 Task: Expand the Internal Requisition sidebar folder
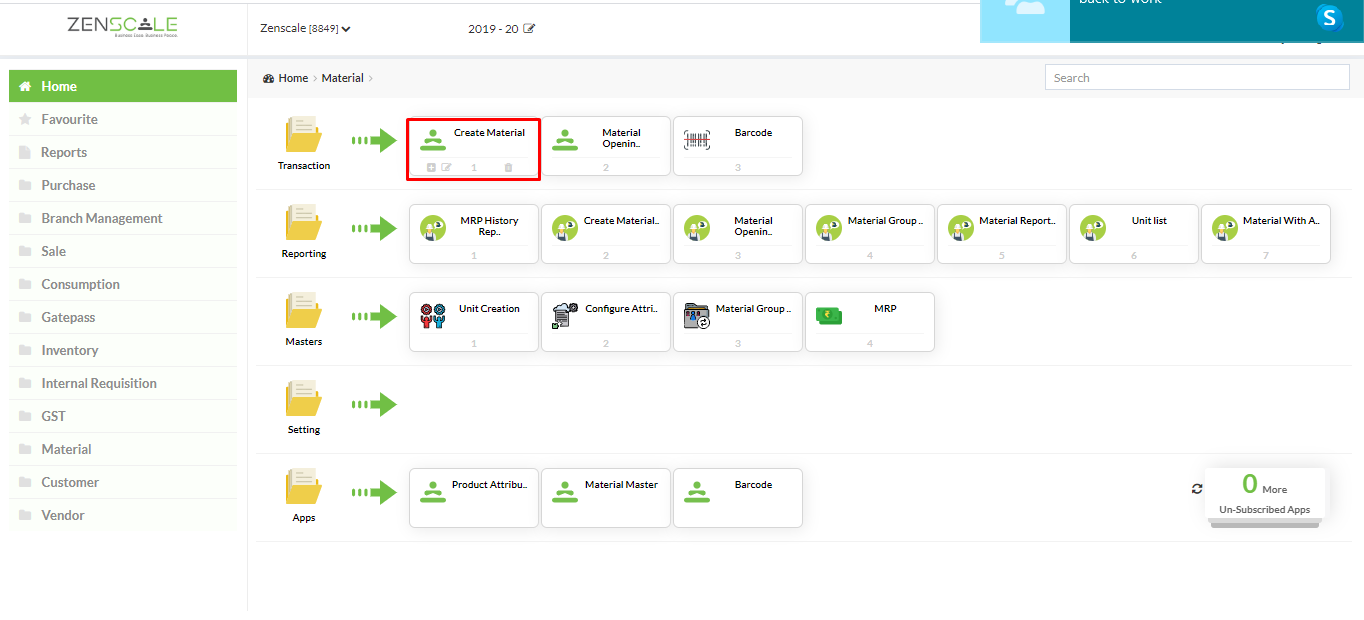pos(123,383)
